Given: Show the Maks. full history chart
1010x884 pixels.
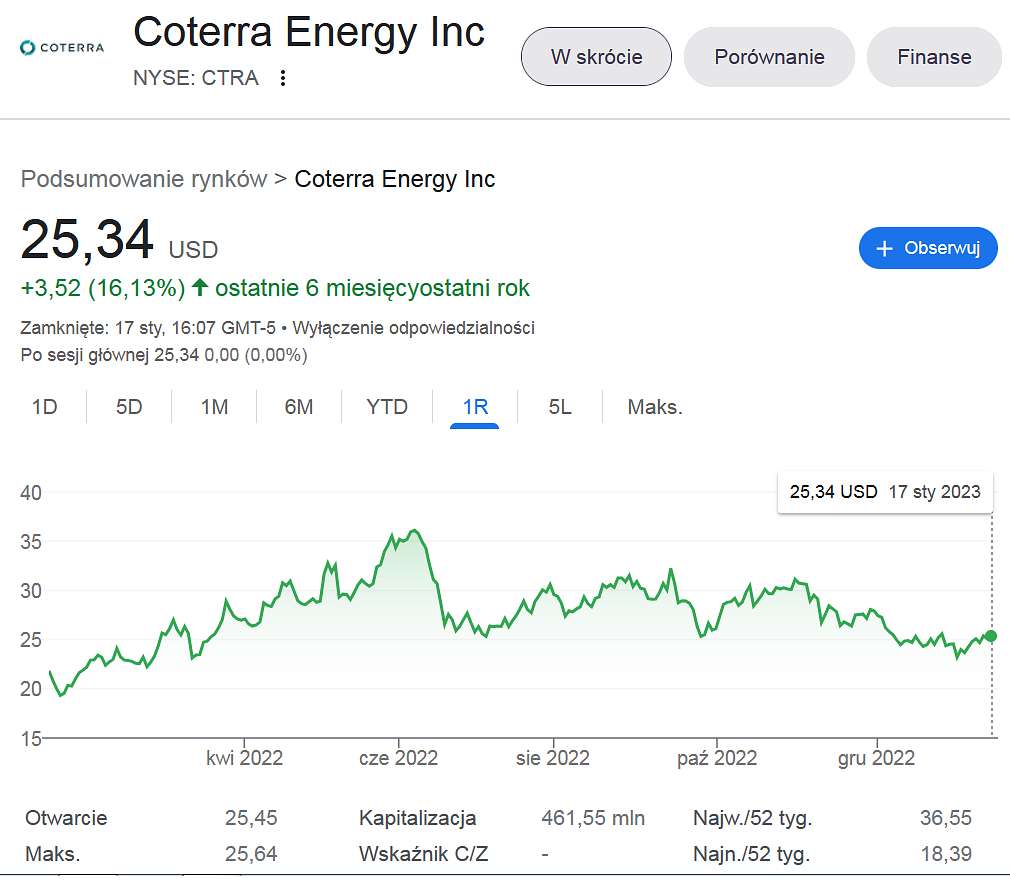Looking at the screenshot, I should 654,407.
